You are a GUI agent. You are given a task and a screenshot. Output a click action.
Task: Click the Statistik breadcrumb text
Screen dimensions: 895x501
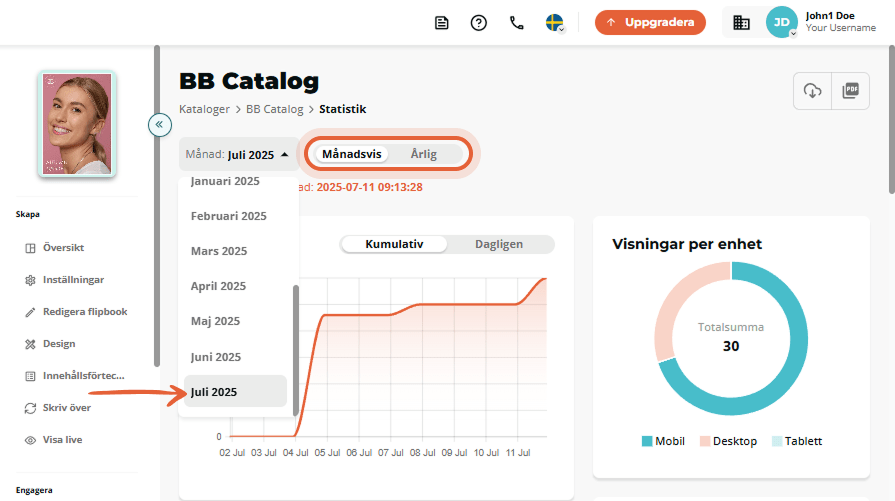[342, 109]
